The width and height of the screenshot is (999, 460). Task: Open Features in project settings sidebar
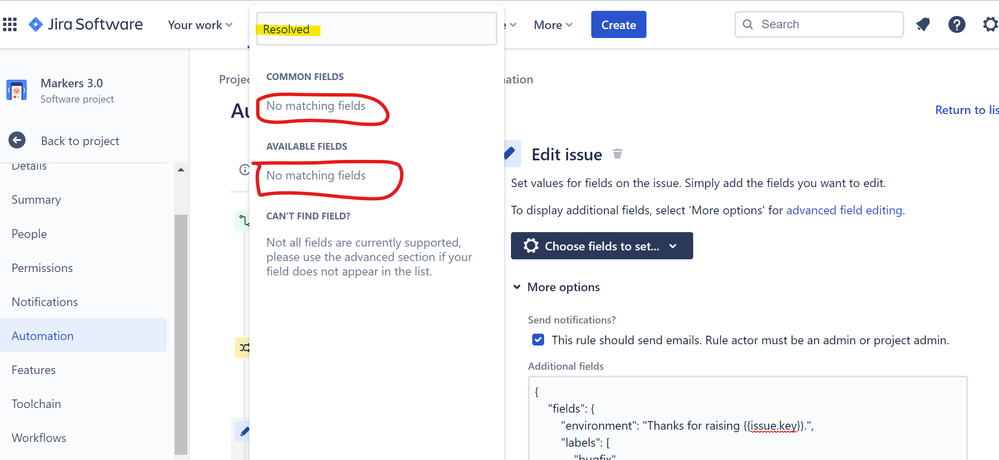pyautogui.click(x=33, y=370)
